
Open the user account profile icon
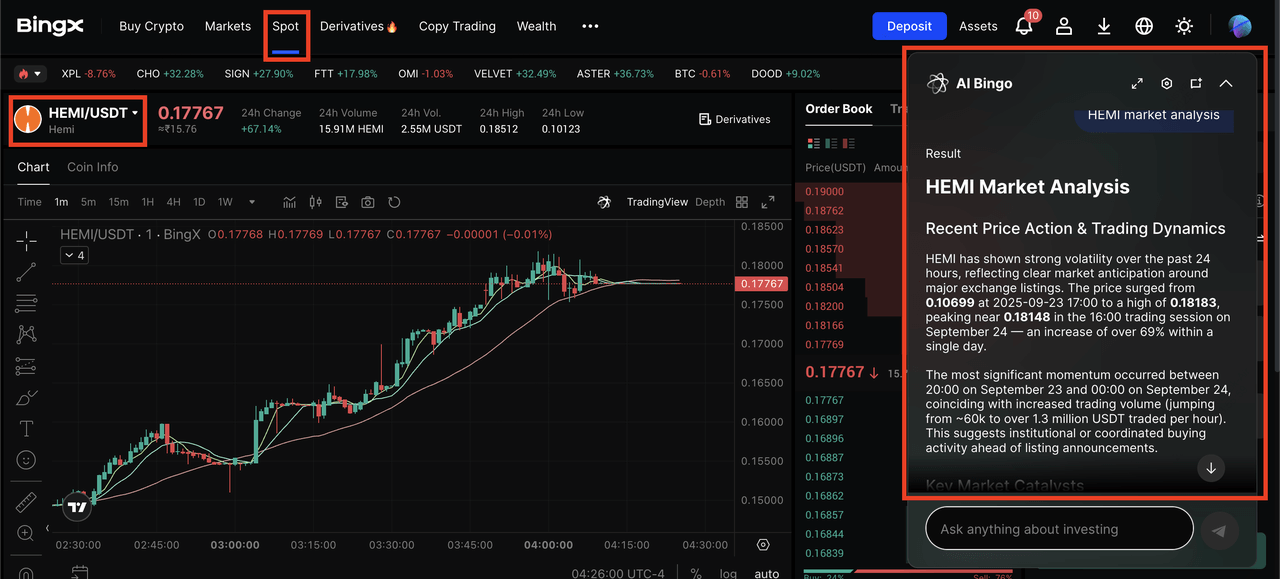tap(1064, 26)
